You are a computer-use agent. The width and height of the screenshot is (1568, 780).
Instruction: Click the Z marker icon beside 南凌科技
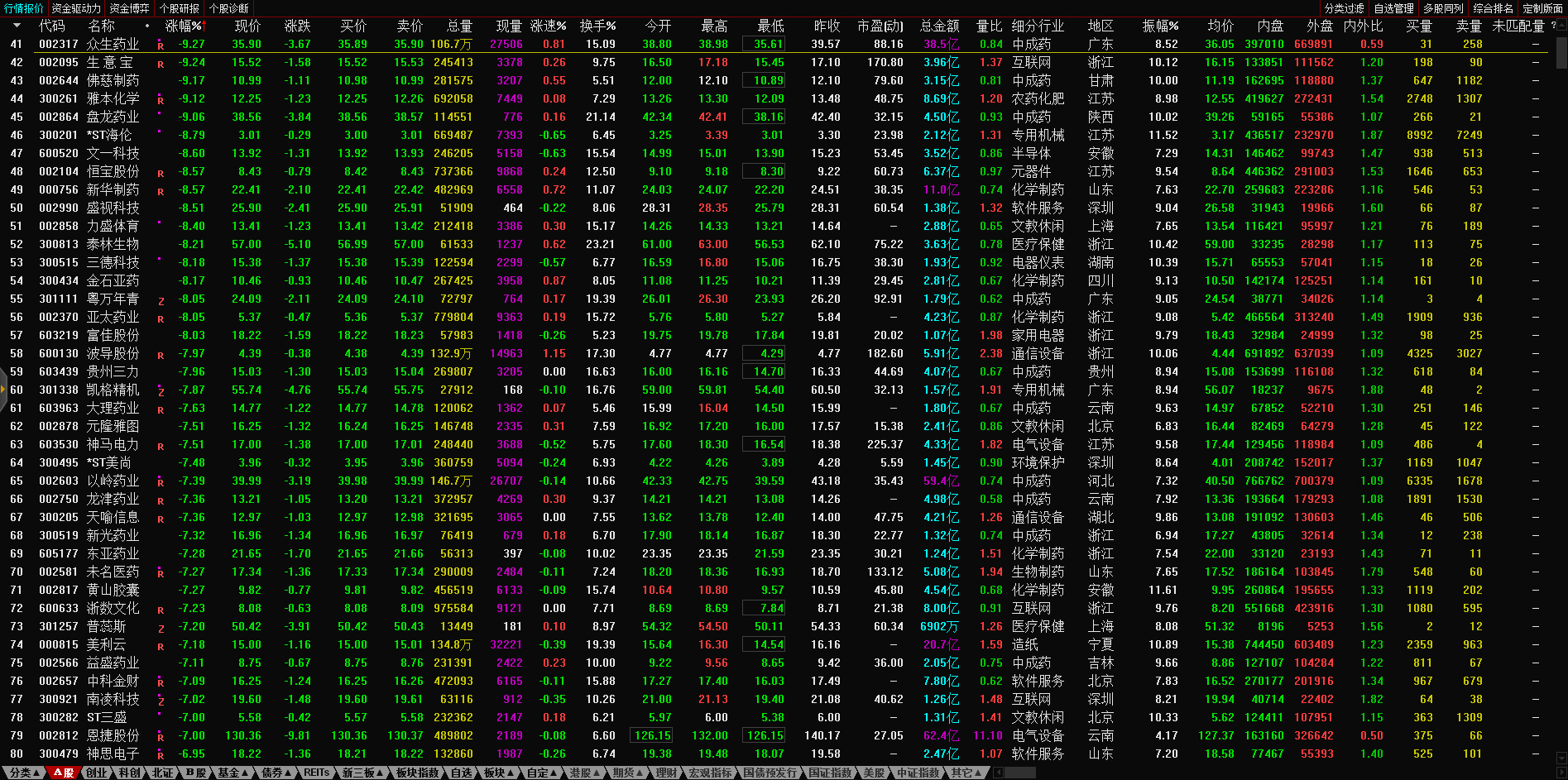[x=161, y=701]
